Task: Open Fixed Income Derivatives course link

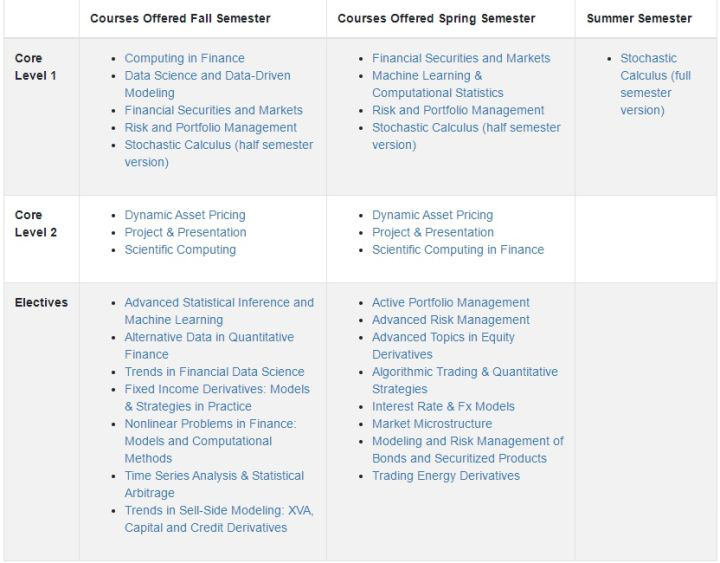Action: (217, 389)
